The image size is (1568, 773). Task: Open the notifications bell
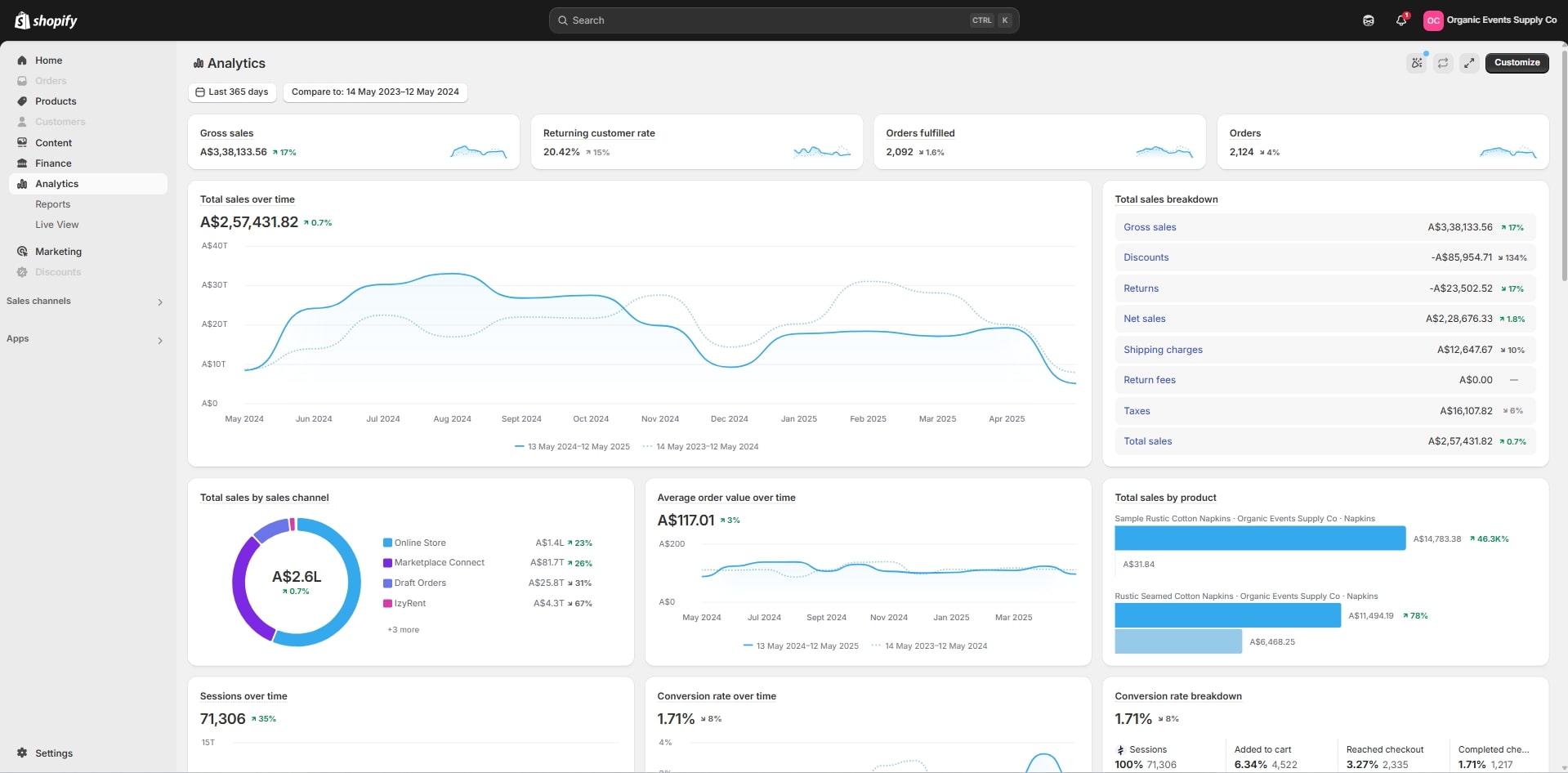click(x=1400, y=20)
